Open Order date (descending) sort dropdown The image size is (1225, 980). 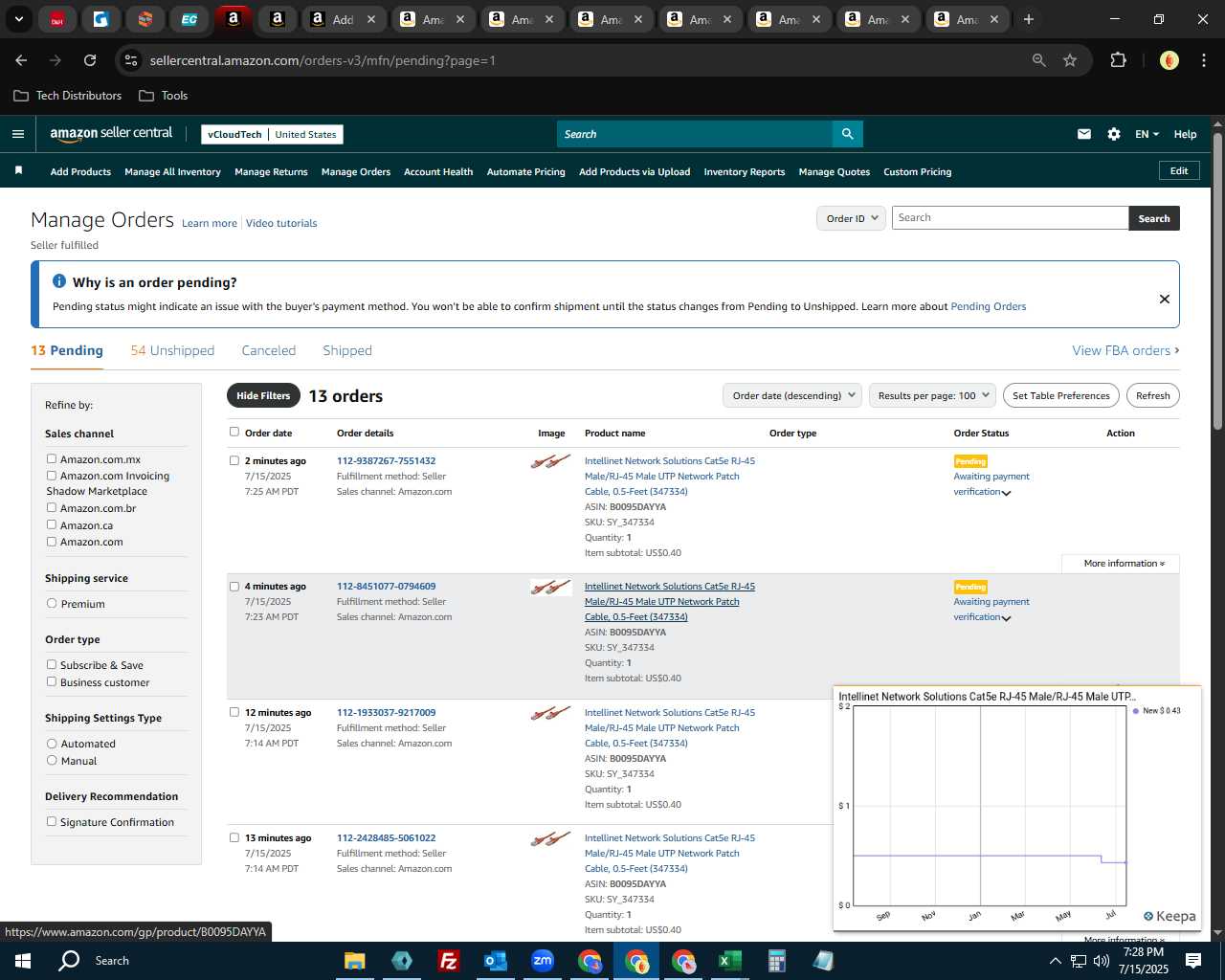click(x=792, y=395)
